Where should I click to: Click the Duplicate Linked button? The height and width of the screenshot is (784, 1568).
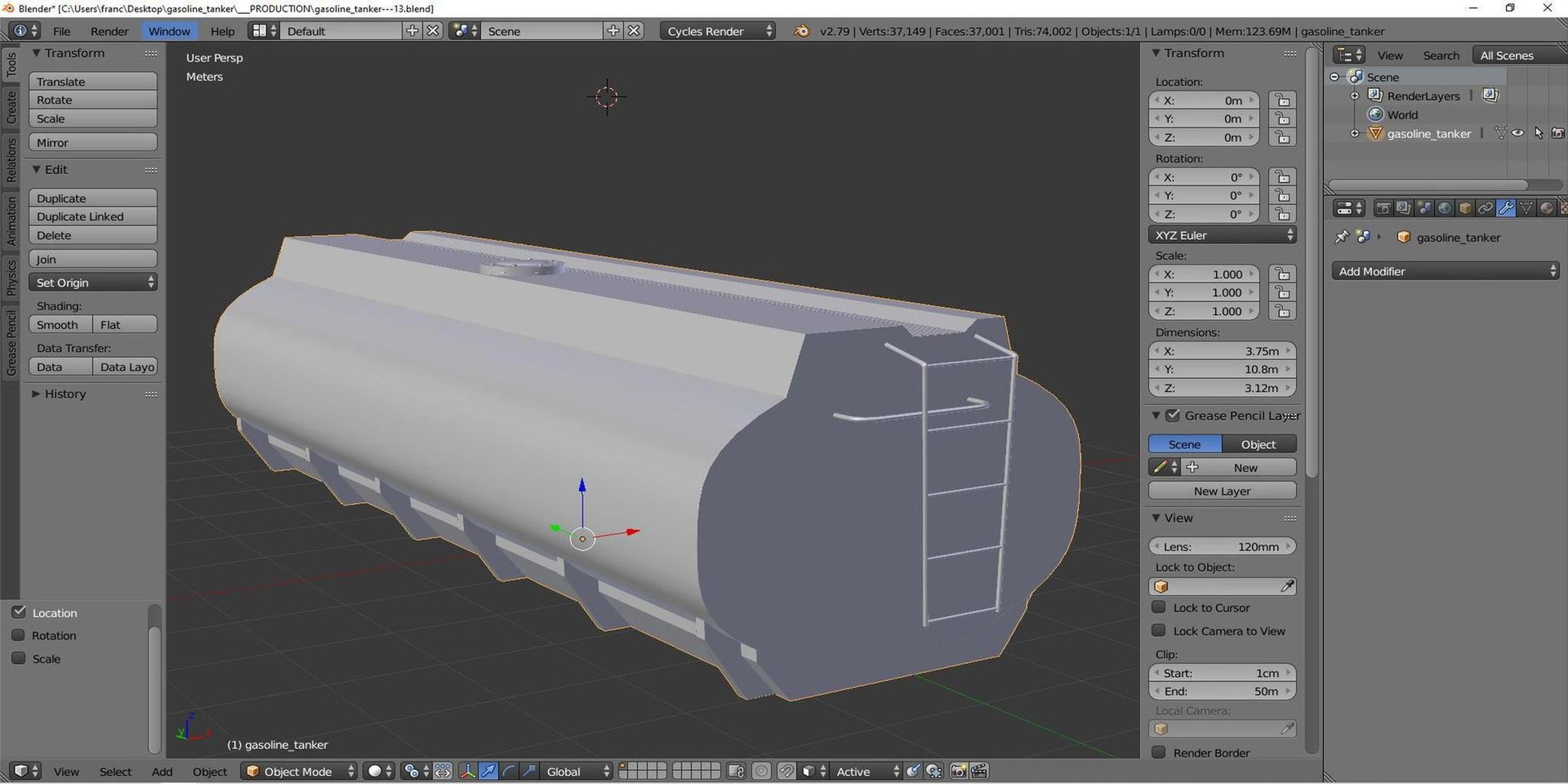tap(92, 216)
